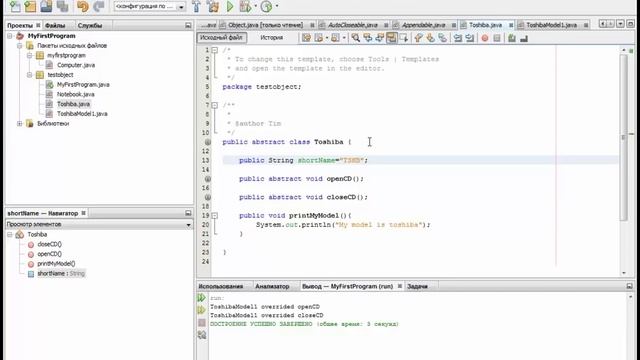Click the Clean and Build icon

point(213,6)
